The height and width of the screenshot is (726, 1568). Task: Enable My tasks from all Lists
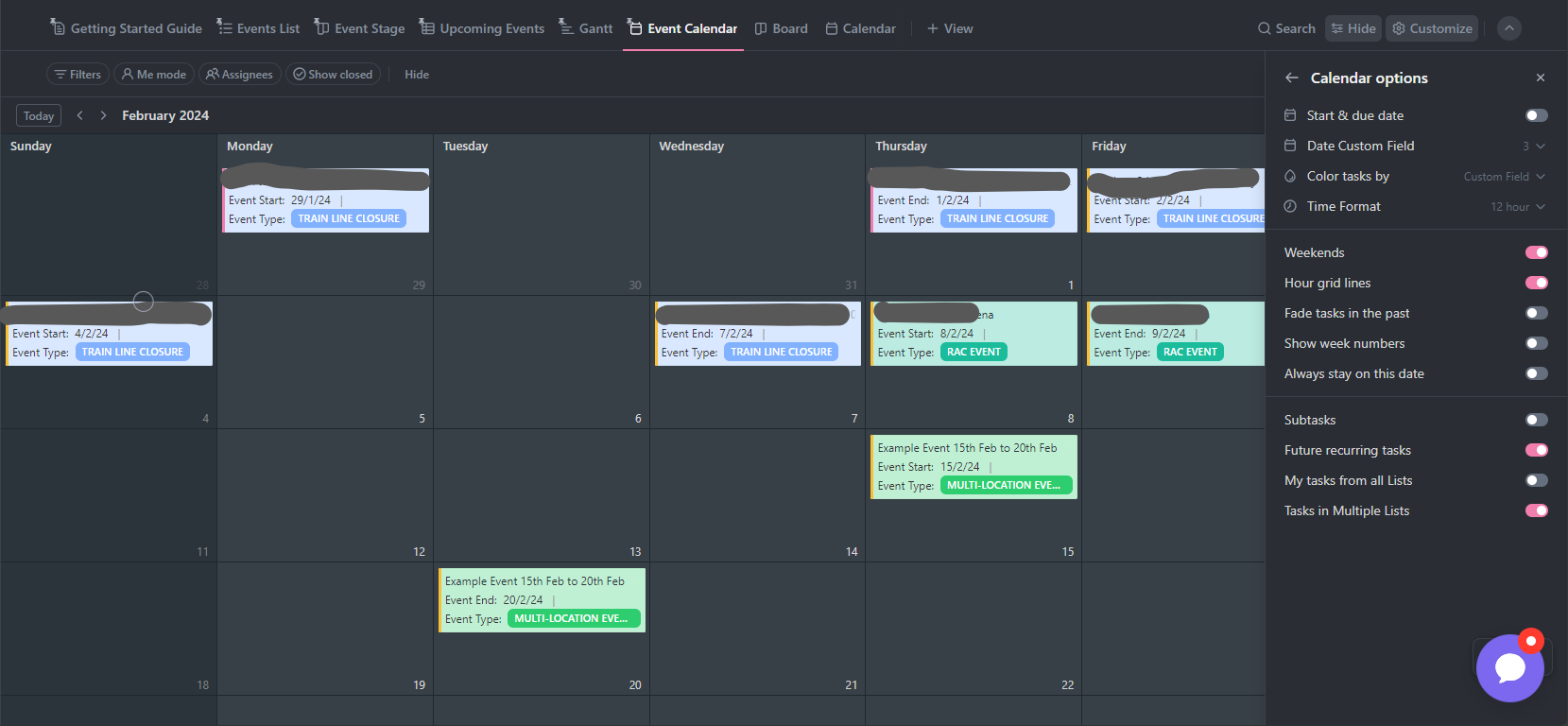[x=1537, y=480]
